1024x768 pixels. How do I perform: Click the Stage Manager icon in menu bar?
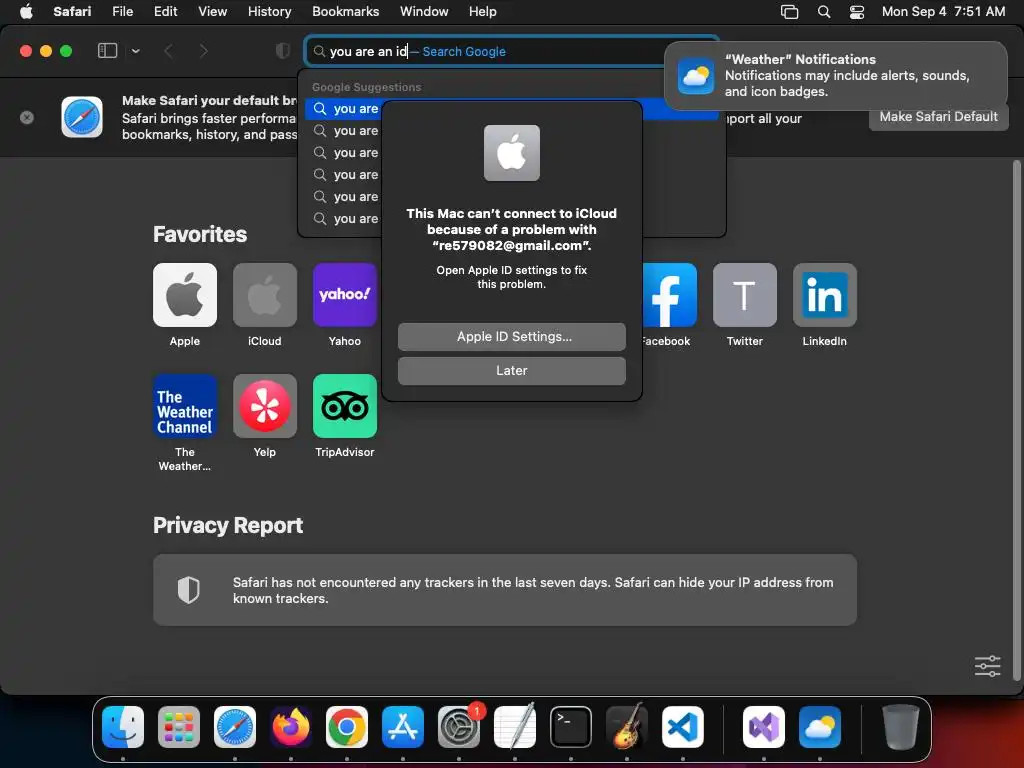pyautogui.click(x=790, y=12)
